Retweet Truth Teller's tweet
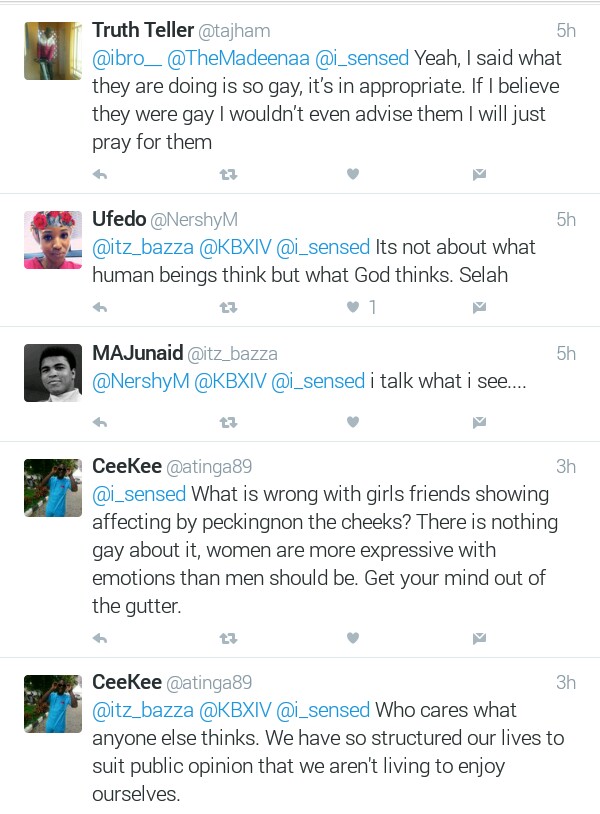 pos(228,174)
